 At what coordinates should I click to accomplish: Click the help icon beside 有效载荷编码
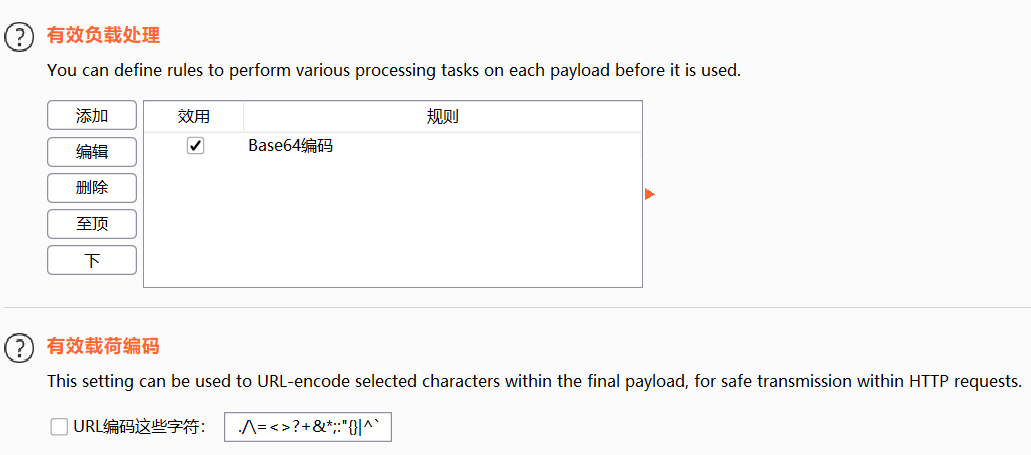point(19,348)
